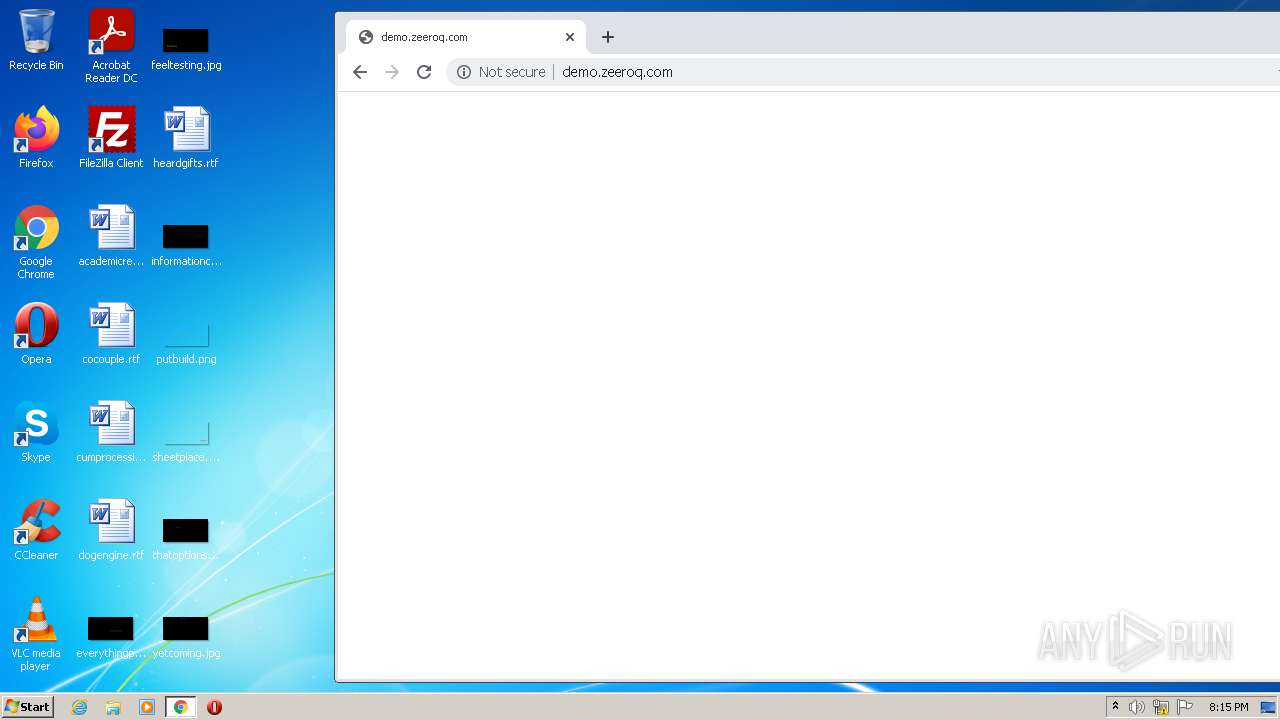Select yetcoming.jpg image file
Screen dimensions: 1280x720
pos(186,636)
